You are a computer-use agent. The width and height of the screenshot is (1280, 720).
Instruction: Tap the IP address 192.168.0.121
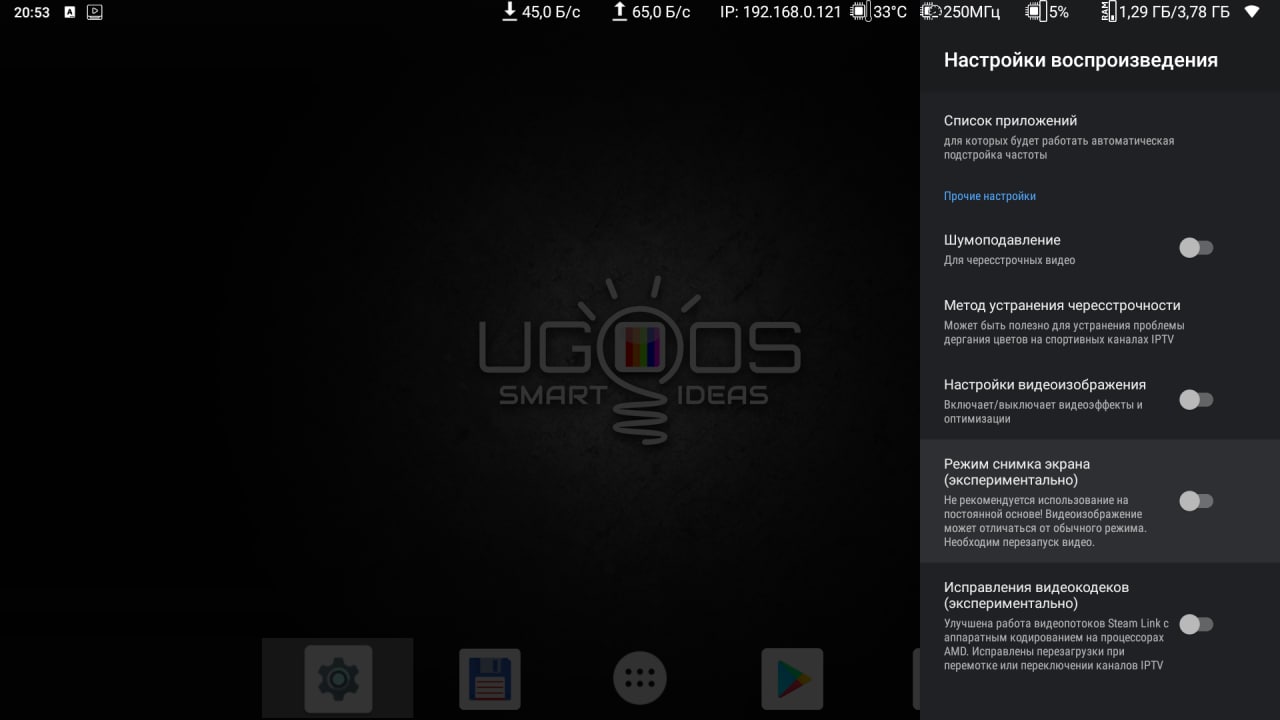coord(781,12)
